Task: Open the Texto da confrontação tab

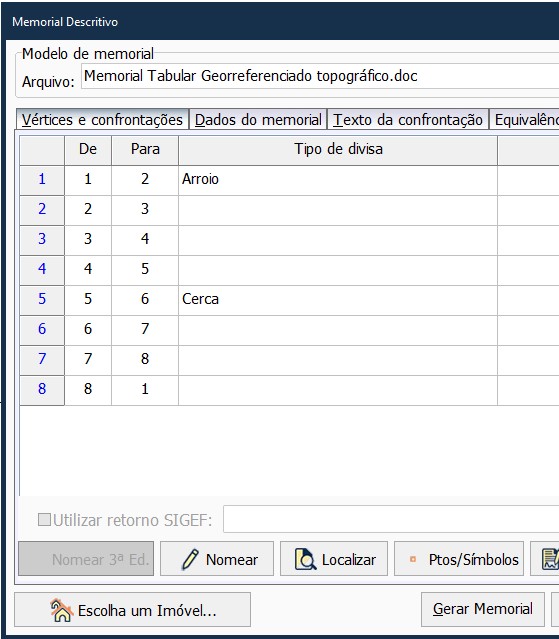Action: [408, 120]
